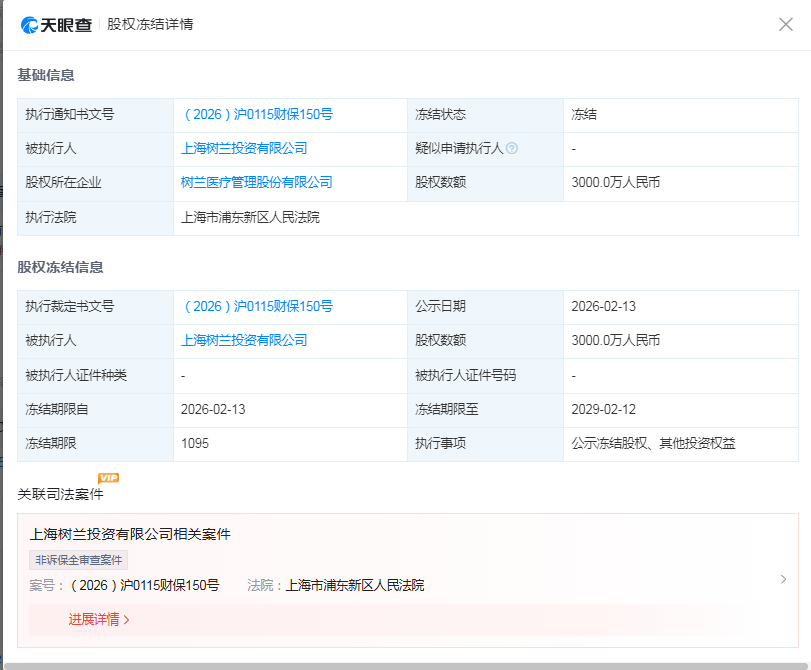811x670 pixels.
Task: Expand the related case card's right chevron
Action: pos(783,579)
